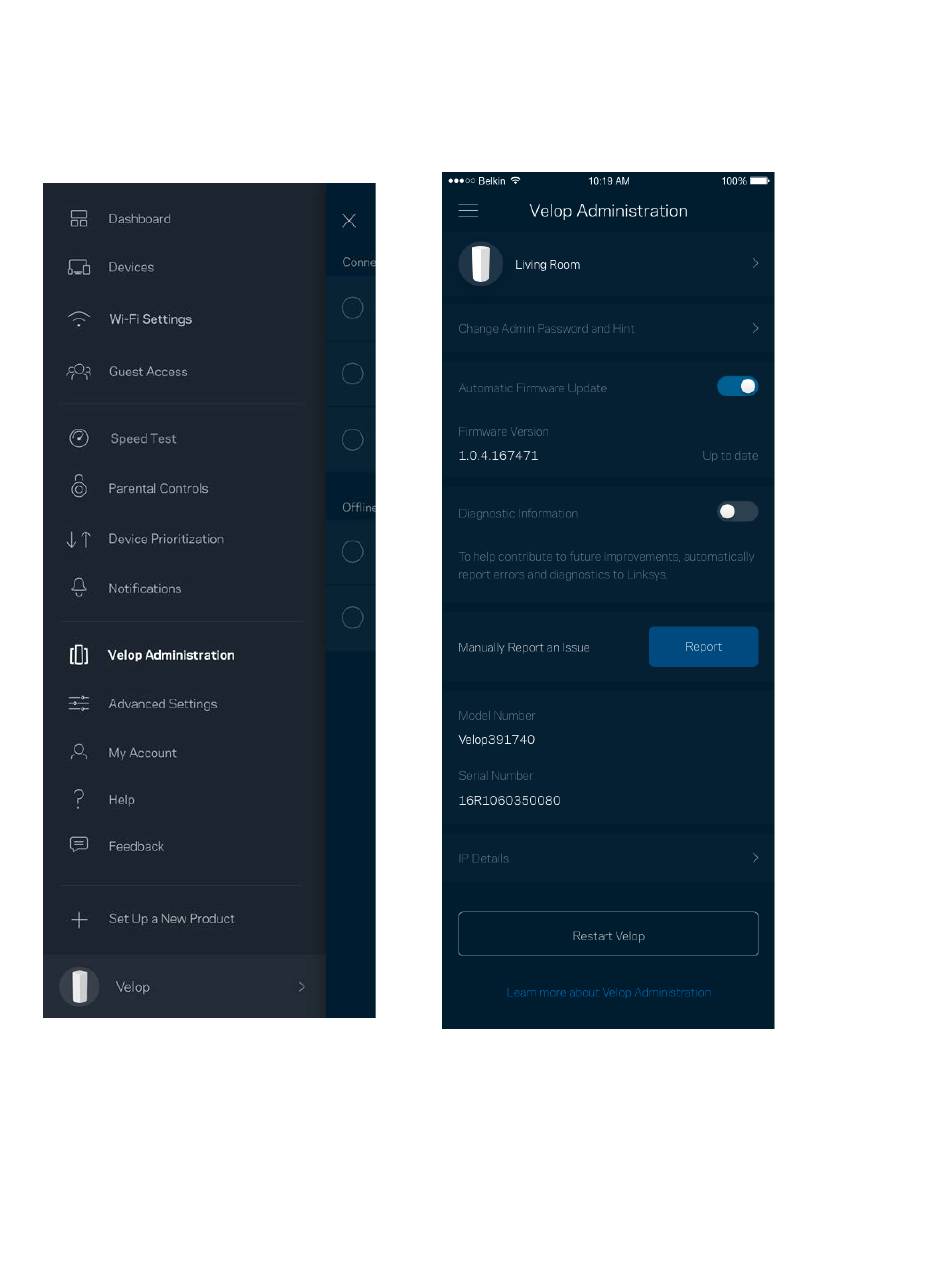Enable the Diagnostic Information toggle

point(738,512)
